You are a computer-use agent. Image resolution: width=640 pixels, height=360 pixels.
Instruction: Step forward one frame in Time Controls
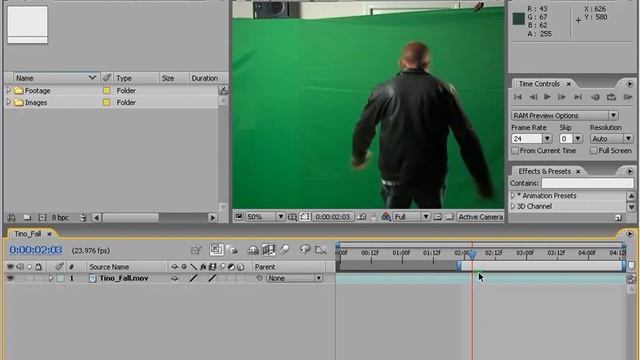[x=562, y=97]
